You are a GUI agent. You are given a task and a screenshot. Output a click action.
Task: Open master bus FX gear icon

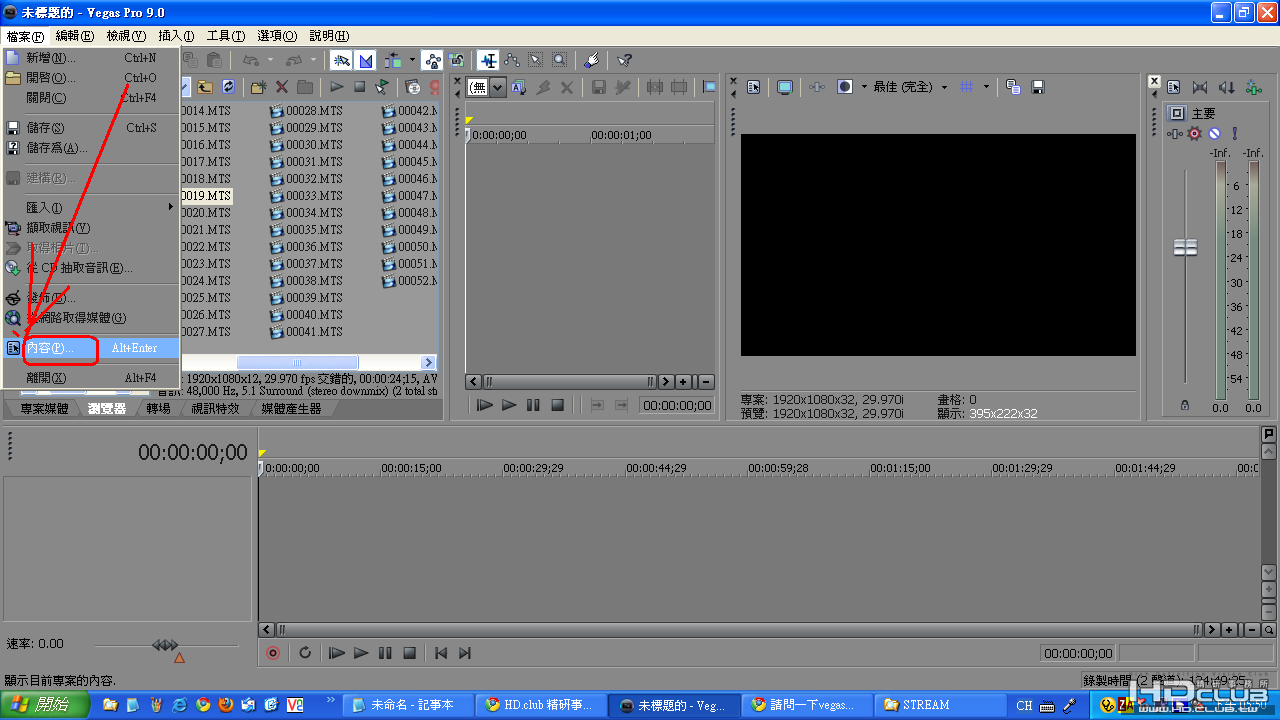[1194, 133]
